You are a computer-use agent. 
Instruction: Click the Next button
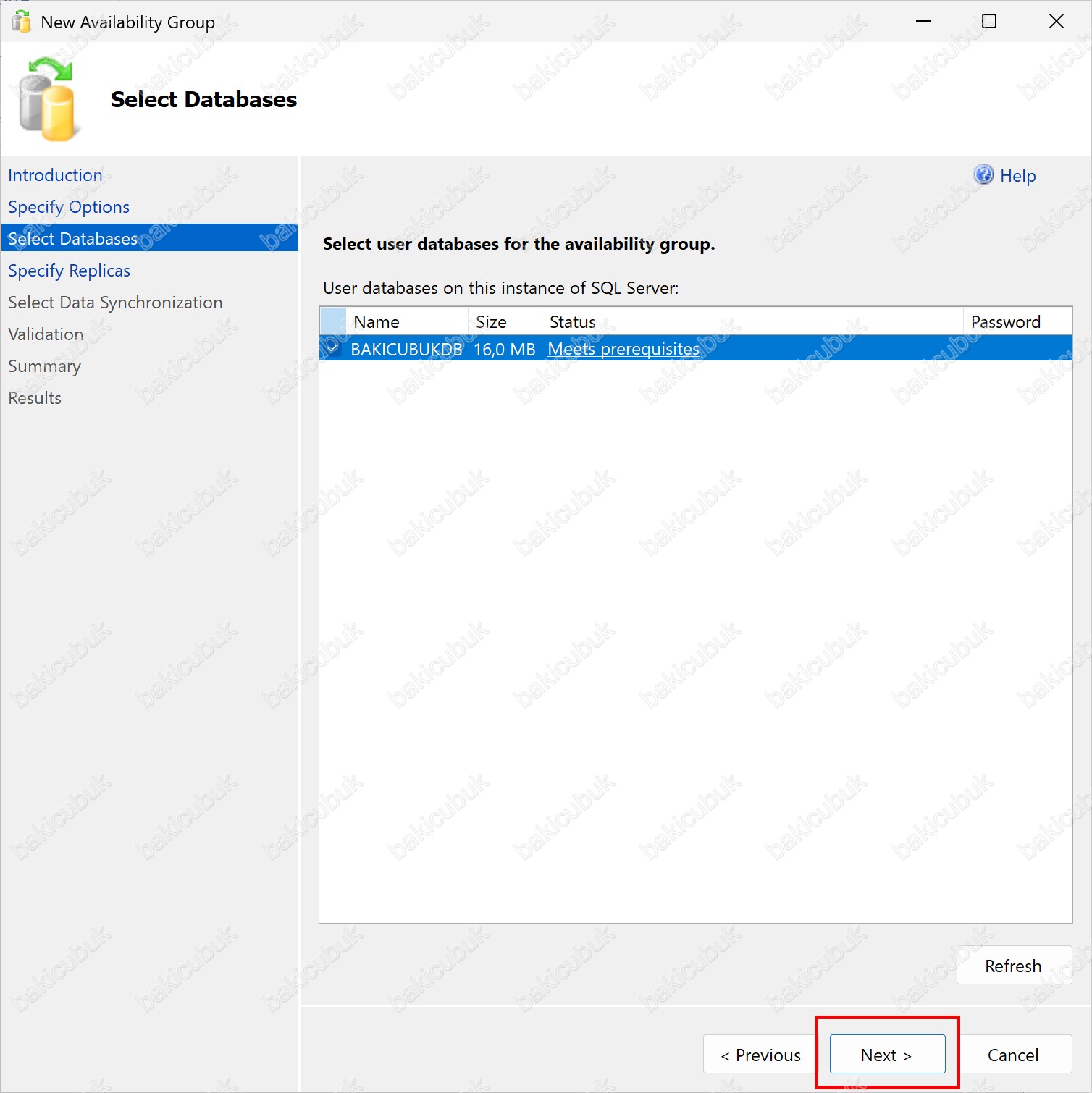[887, 1055]
